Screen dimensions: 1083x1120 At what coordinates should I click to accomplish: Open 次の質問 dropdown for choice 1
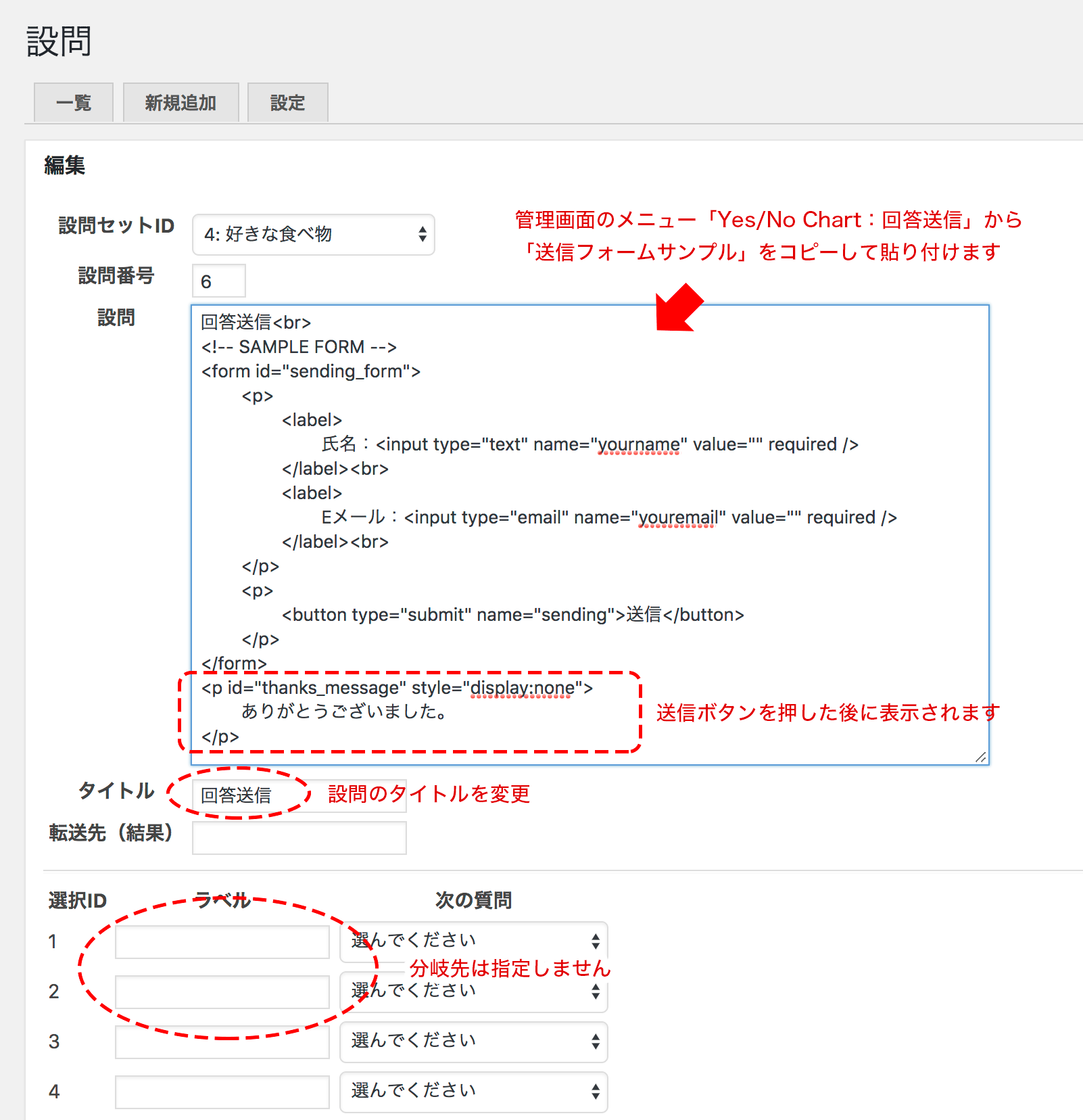[x=473, y=941]
